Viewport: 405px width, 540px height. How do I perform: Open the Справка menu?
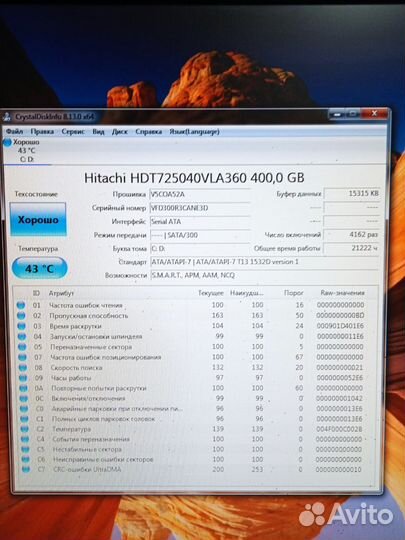148,131
